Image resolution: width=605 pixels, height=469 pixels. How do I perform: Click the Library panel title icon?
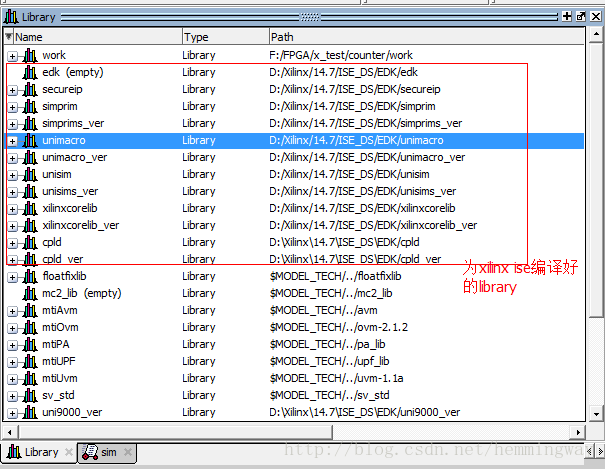[x=11, y=17]
